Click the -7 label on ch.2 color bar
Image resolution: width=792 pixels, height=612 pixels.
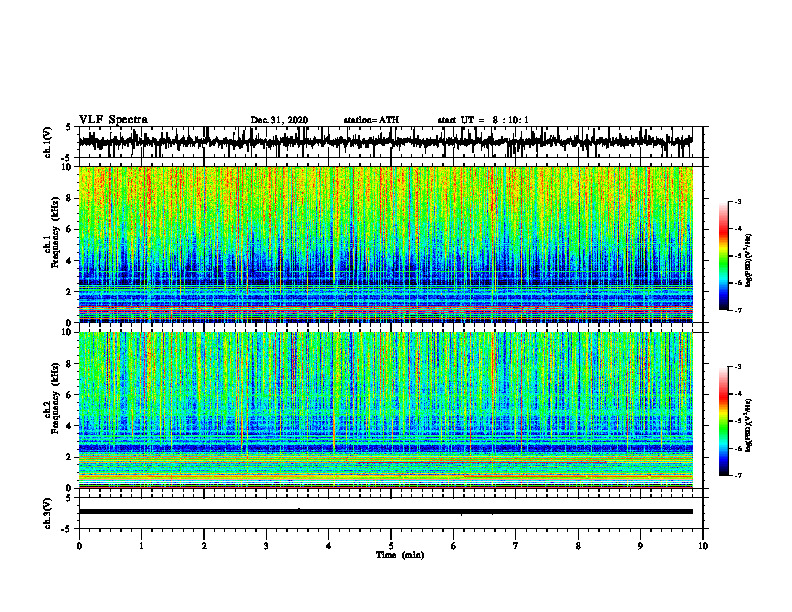click(738, 475)
